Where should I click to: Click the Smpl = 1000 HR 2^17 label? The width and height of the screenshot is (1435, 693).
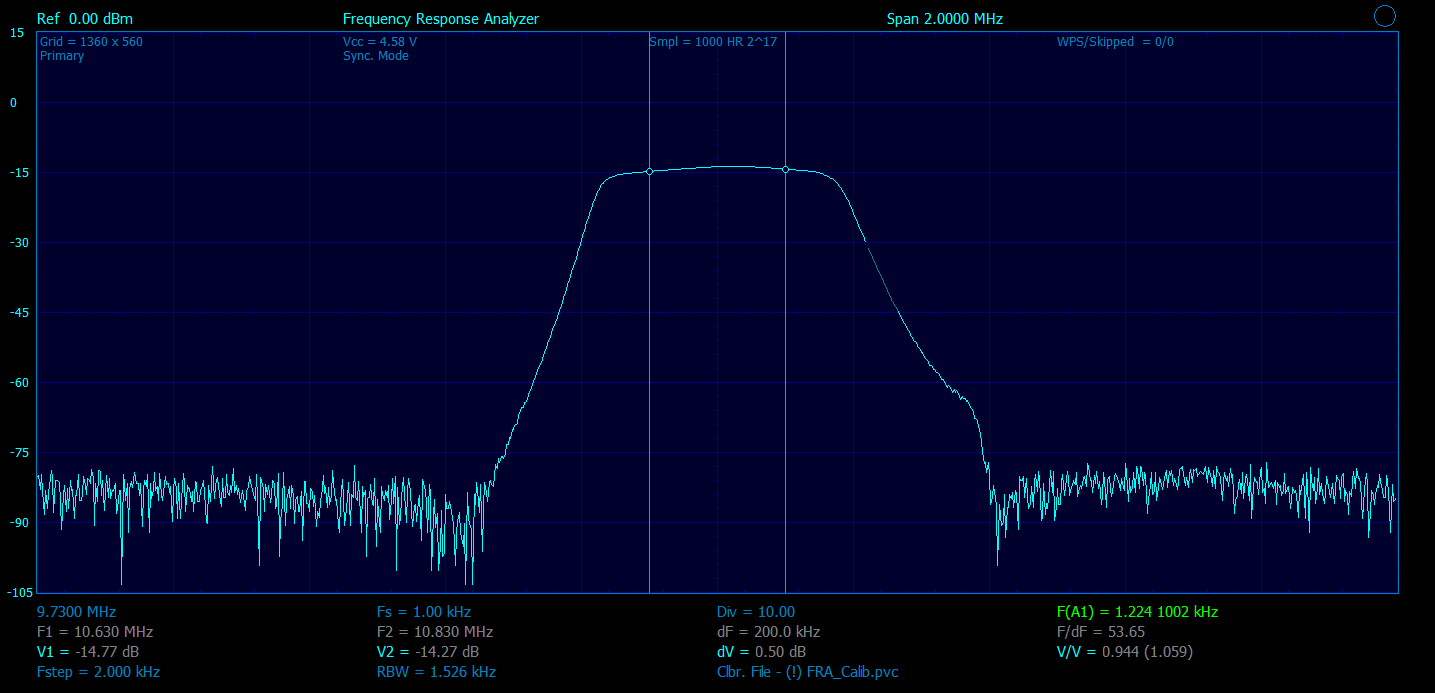(x=712, y=42)
